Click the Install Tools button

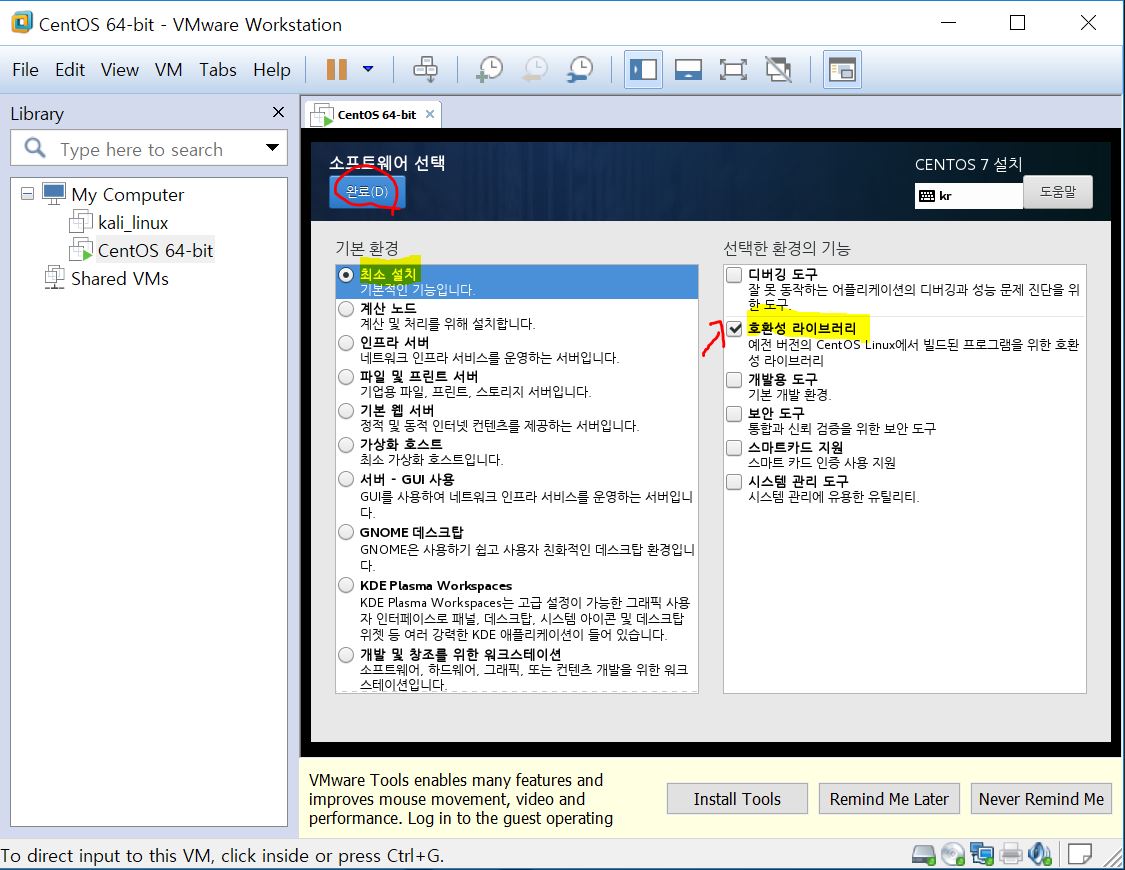(x=737, y=799)
